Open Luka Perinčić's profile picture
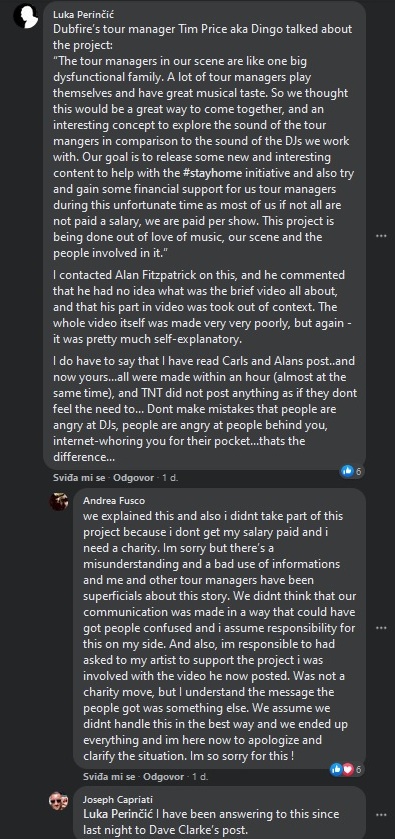Viewport: 395px width, 839px height. coord(26,17)
